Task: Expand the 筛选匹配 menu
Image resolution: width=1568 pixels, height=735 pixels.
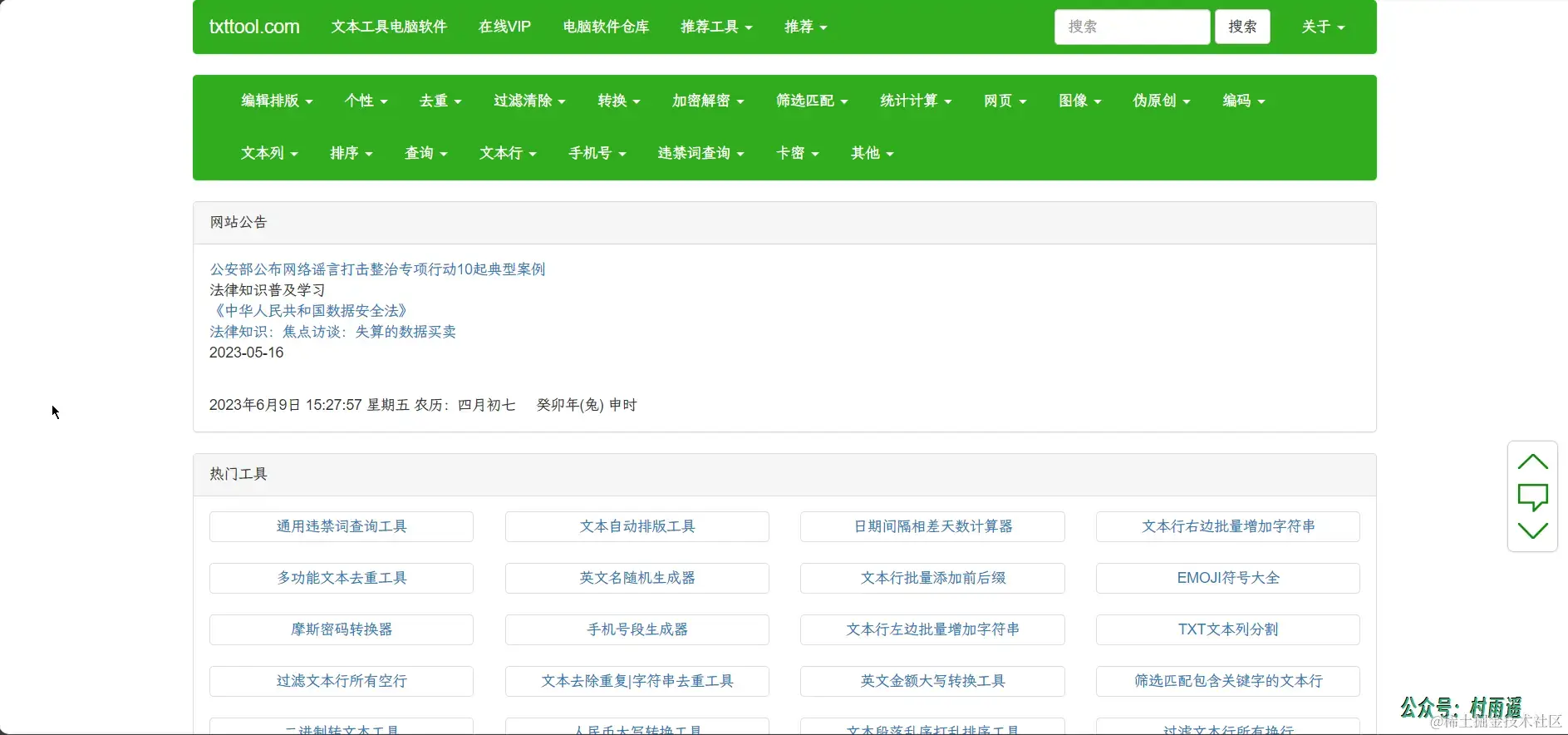Action: [x=812, y=101]
